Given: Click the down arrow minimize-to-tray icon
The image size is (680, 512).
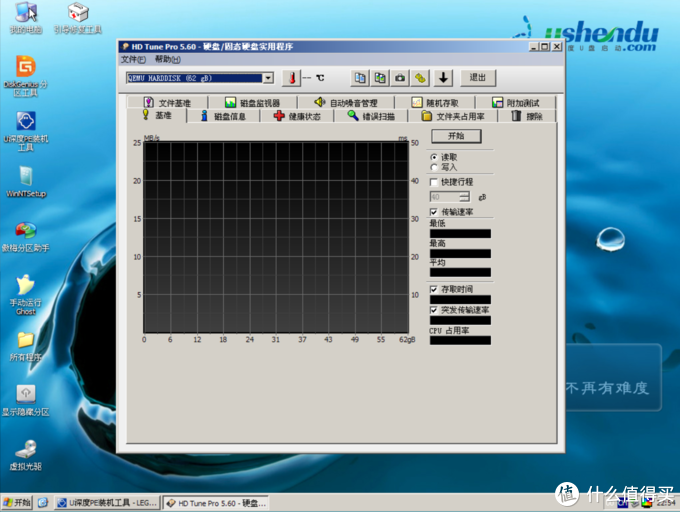Looking at the screenshot, I should pyautogui.click(x=444, y=78).
